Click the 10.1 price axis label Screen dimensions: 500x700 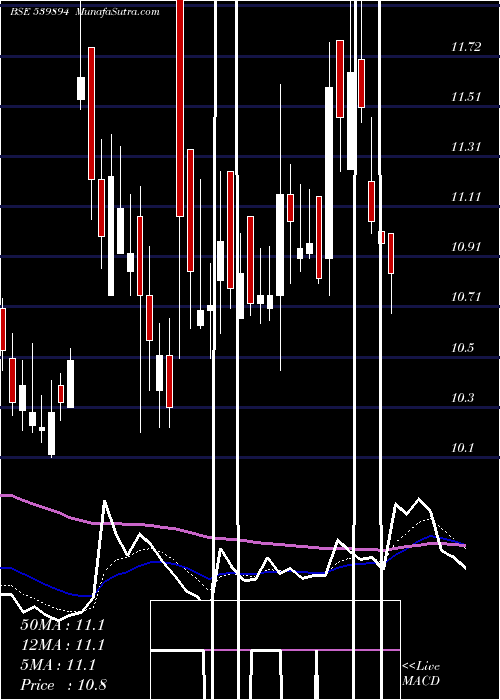coord(462,448)
